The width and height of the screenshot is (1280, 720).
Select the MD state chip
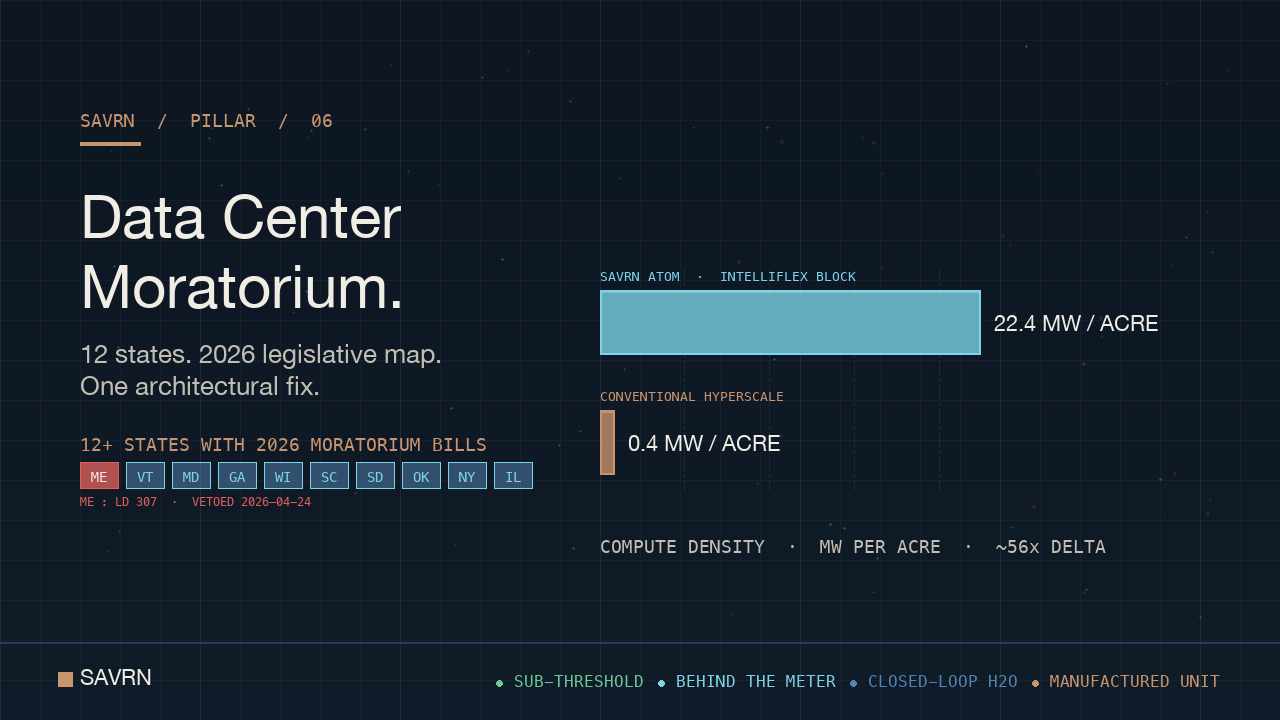tap(191, 476)
